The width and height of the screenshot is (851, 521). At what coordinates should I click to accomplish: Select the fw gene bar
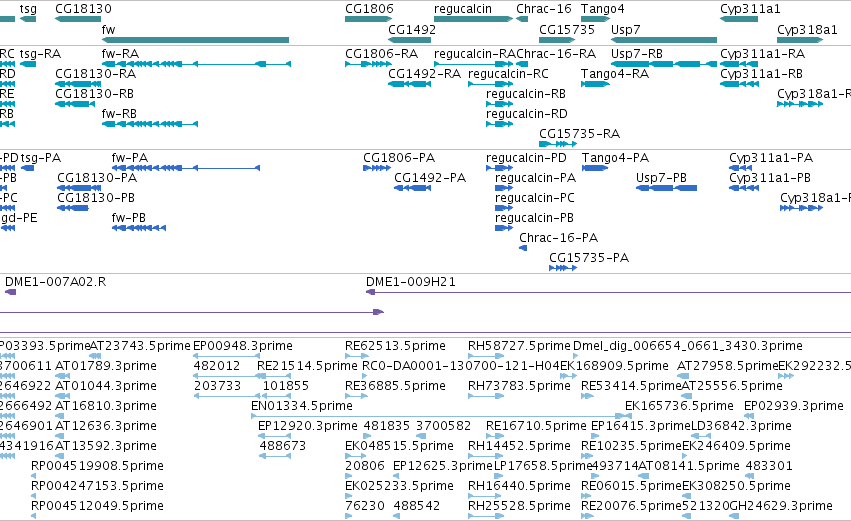pyautogui.click(x=195, y=40)
